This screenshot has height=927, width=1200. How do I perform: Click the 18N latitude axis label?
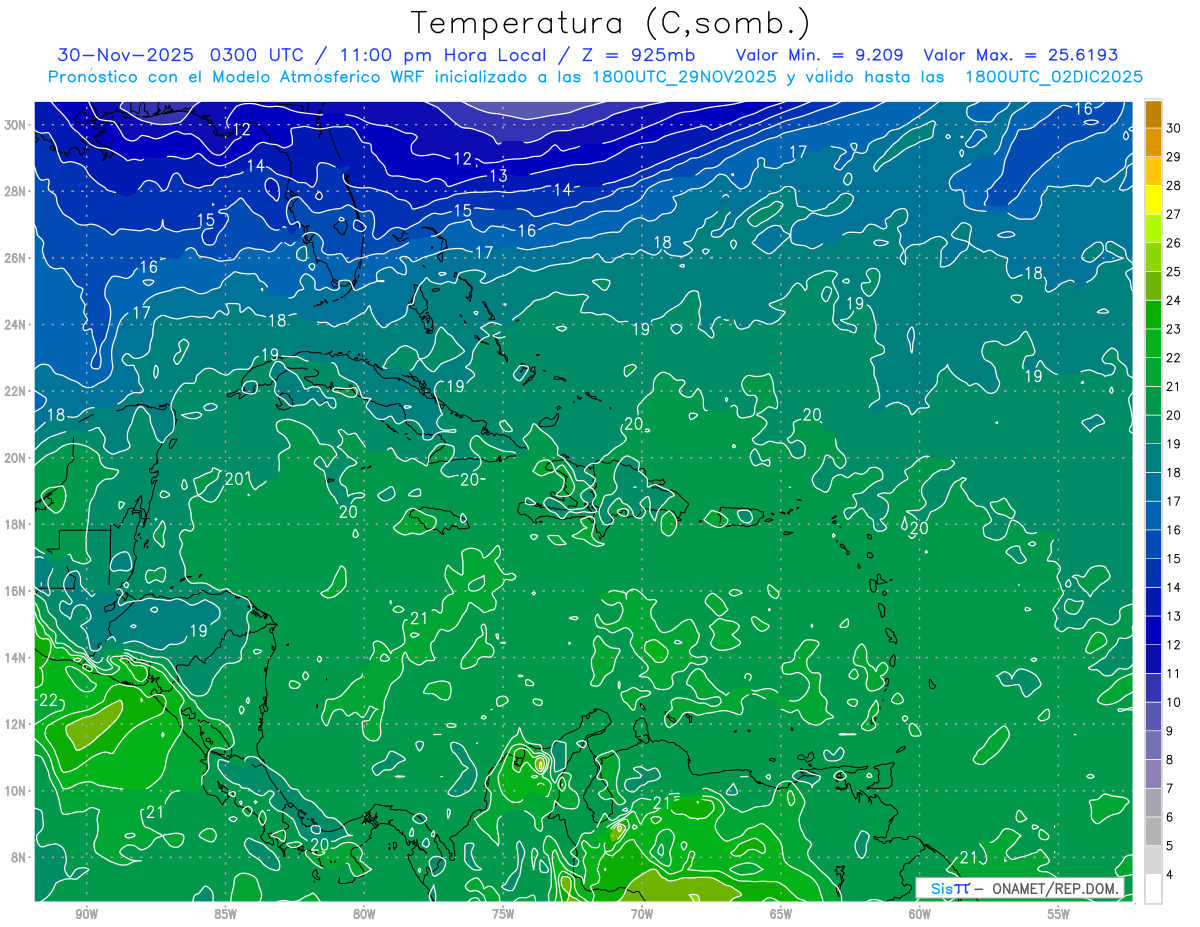16,524
